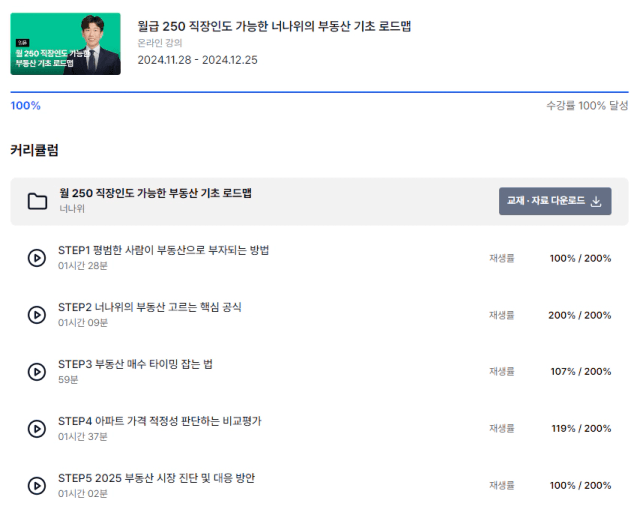Open STEP4 아파트 가격 적정성 판단하는 비교평가

[160, 421]
